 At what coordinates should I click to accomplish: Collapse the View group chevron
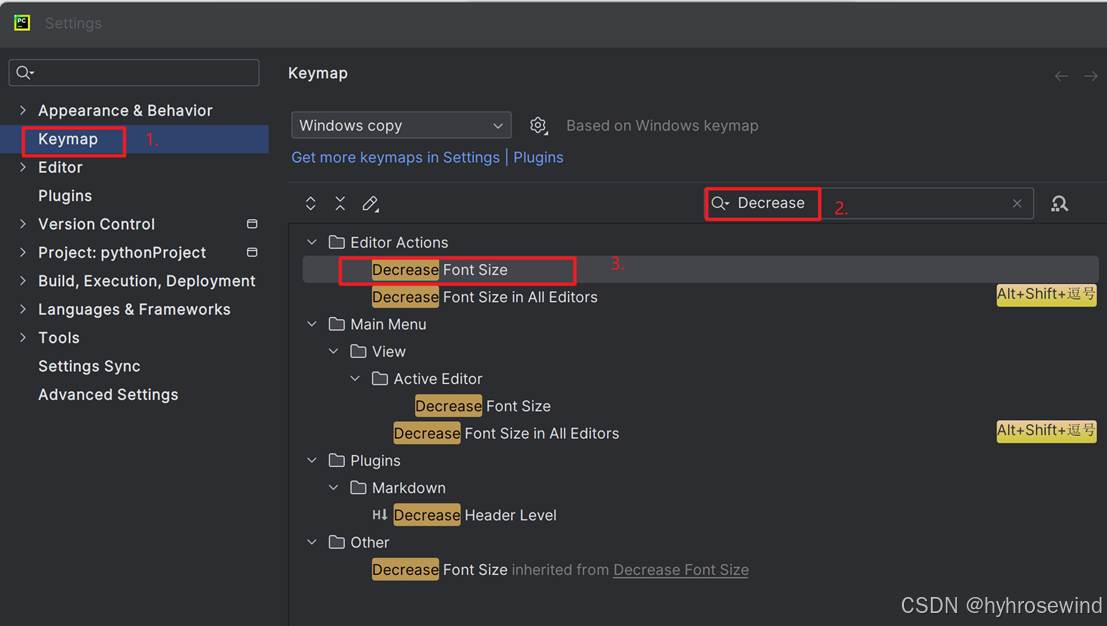coord(334,351)
